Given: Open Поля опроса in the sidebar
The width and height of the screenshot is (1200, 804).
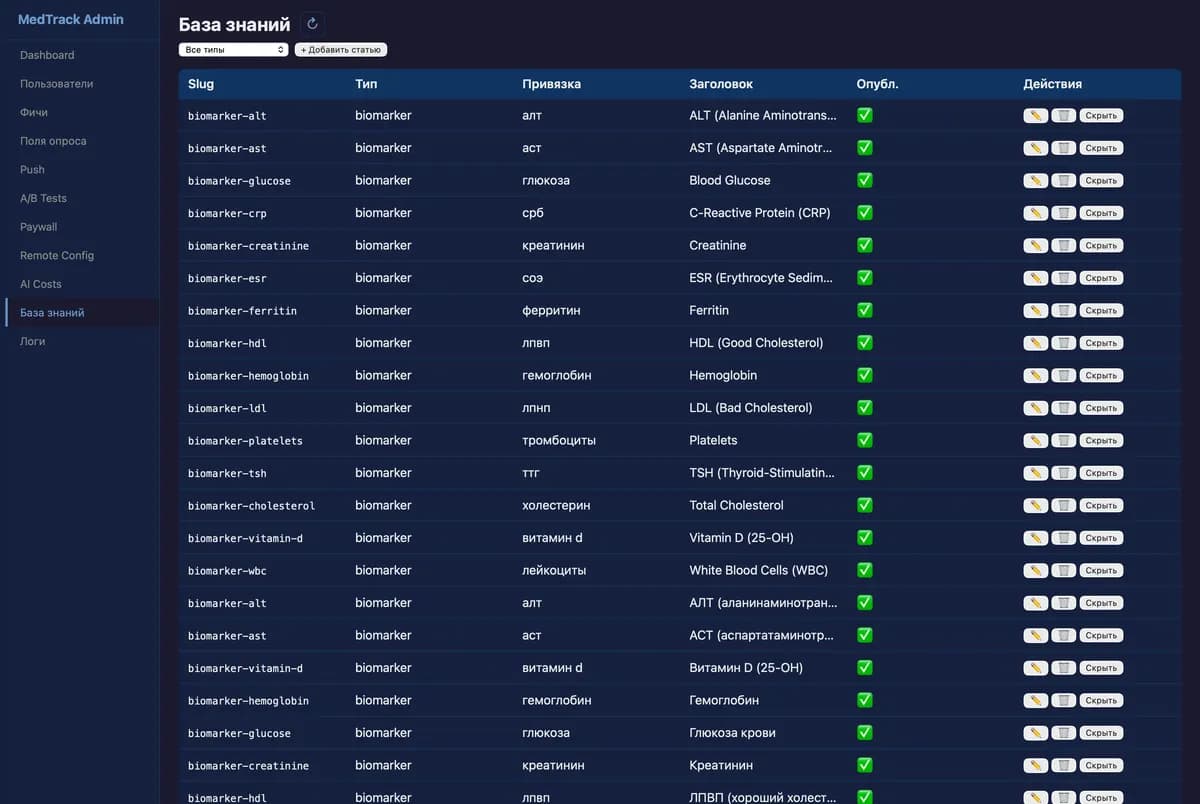Looking at the screenshot, I should (x=53, y=141).
